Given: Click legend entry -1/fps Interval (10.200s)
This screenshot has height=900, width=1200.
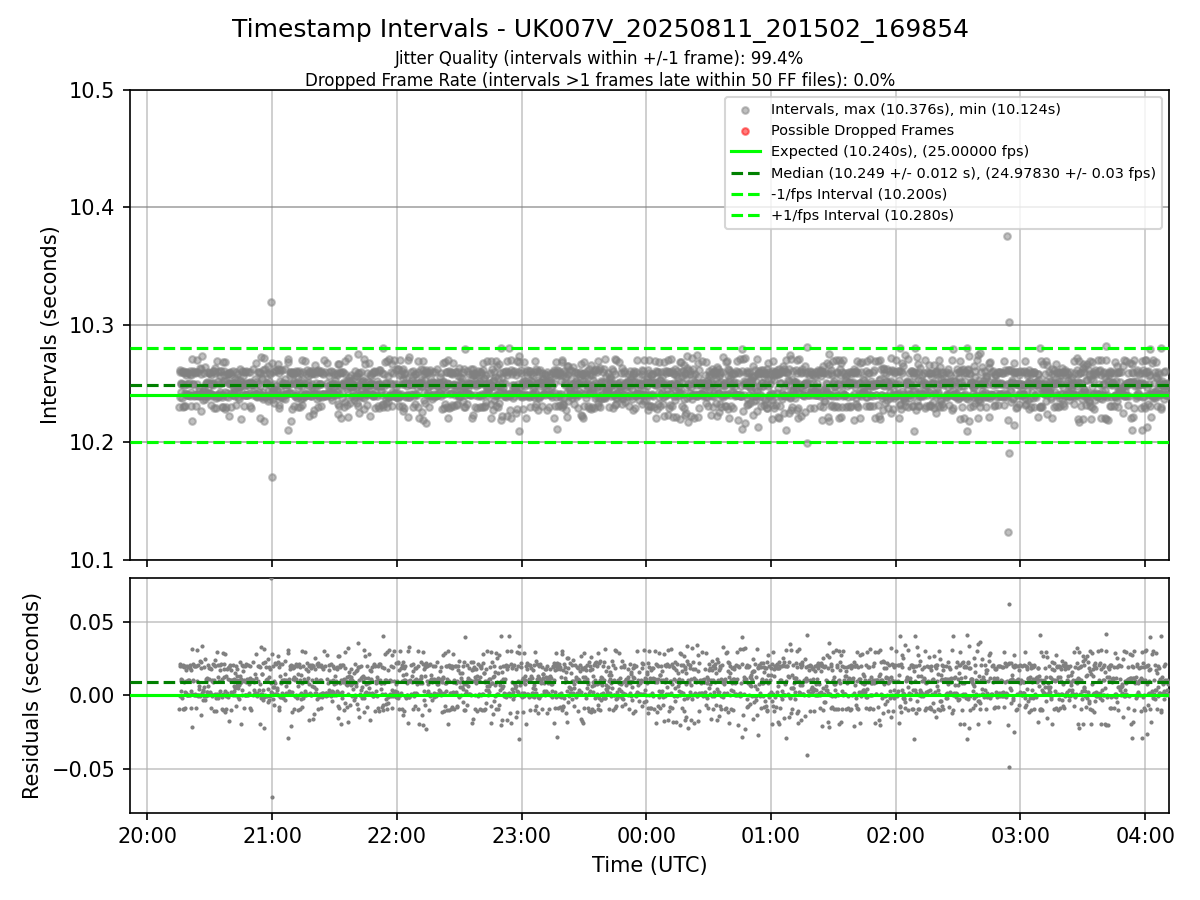Looking at the screenshot, I should click(859, 194).
